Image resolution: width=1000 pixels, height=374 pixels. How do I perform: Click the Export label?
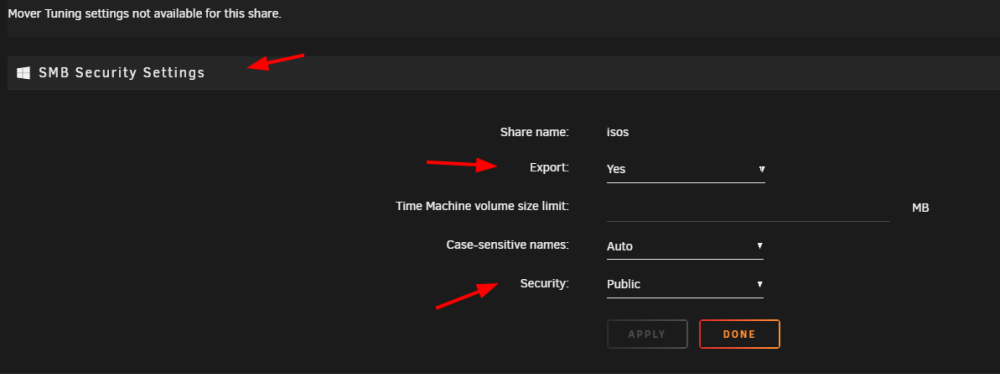tap(549, 168)
